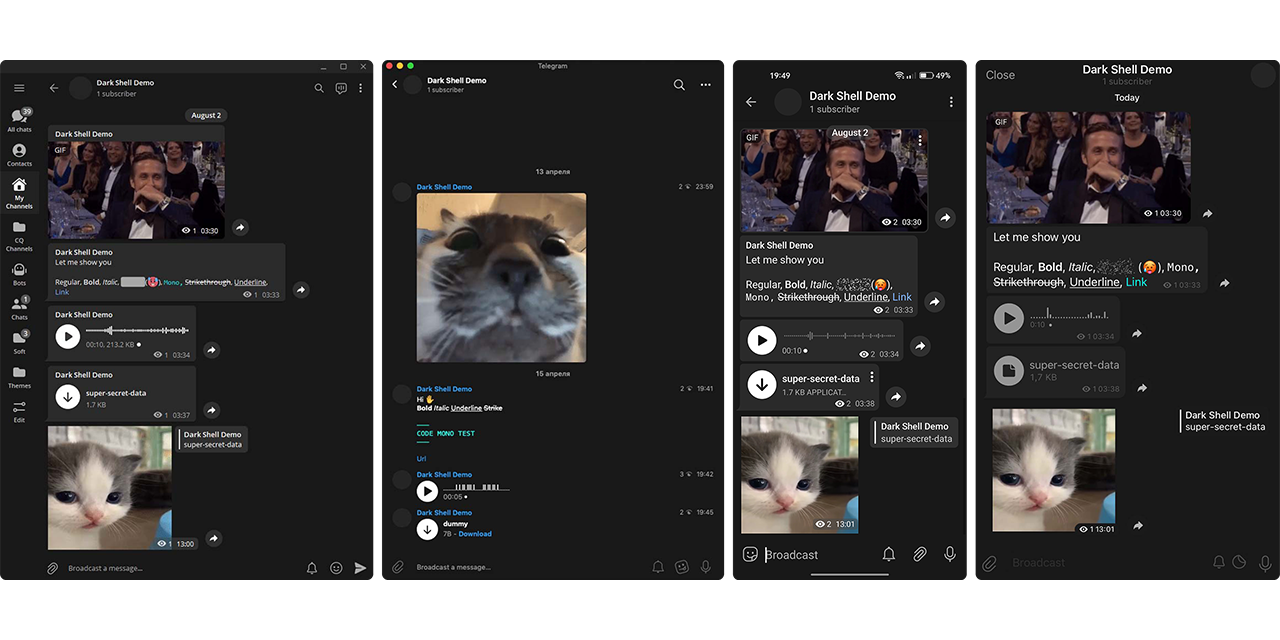Tap microphone in iOS window input bar

1265,563
